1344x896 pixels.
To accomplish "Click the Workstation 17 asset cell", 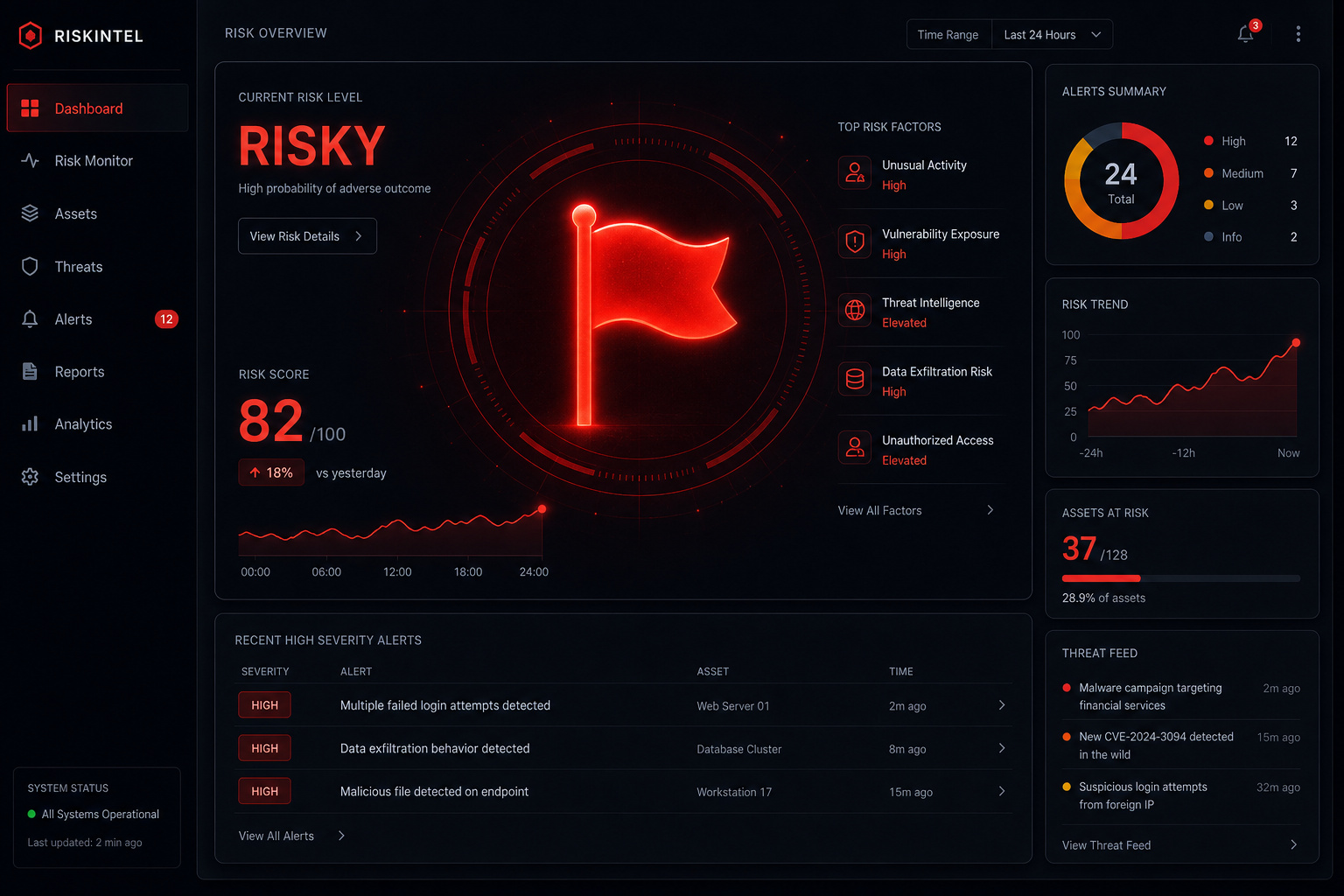I will tap(734, 792).
